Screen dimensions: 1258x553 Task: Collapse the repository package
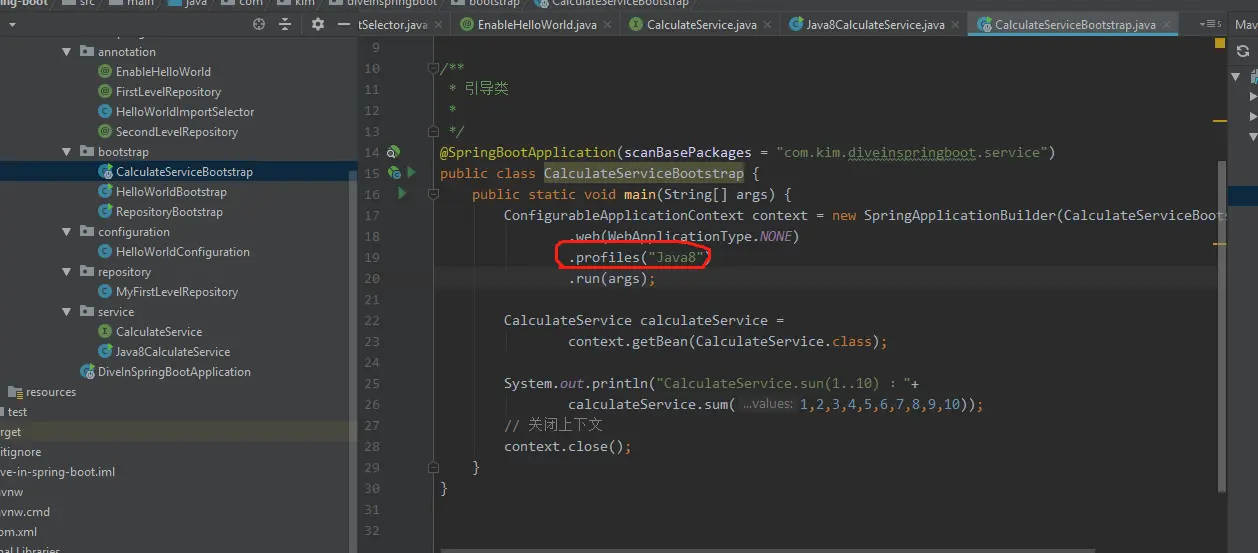68,272
